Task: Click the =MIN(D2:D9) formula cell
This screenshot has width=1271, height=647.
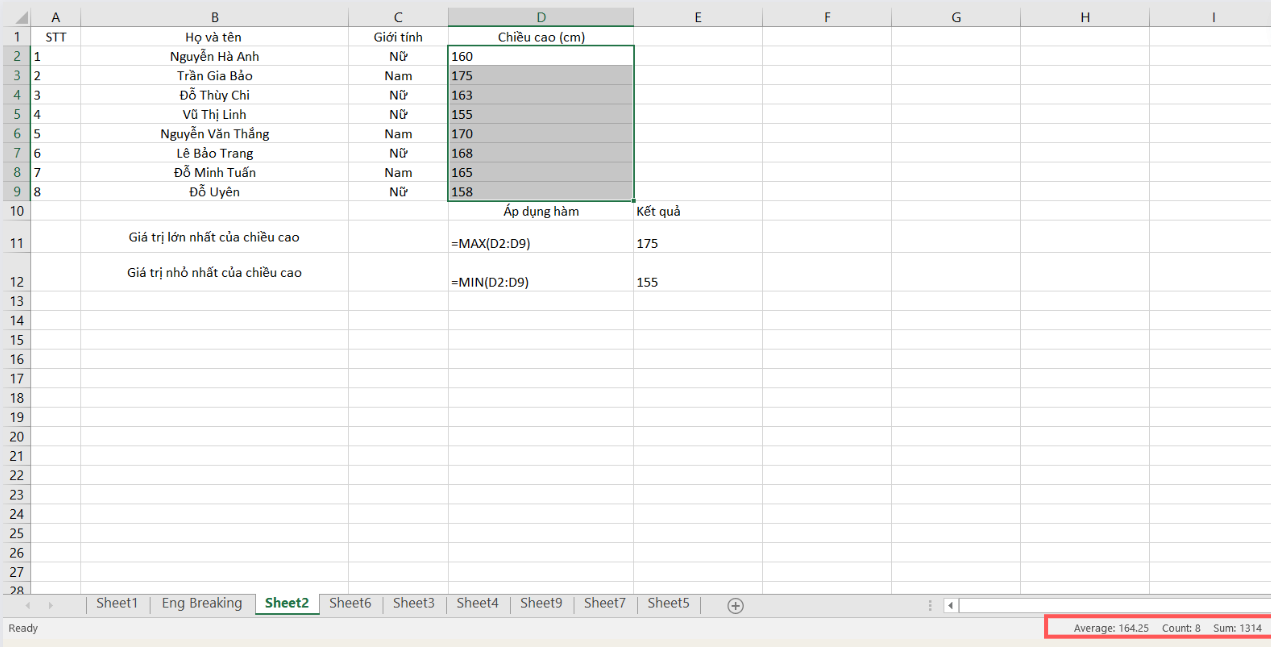Action: [540, 282]
